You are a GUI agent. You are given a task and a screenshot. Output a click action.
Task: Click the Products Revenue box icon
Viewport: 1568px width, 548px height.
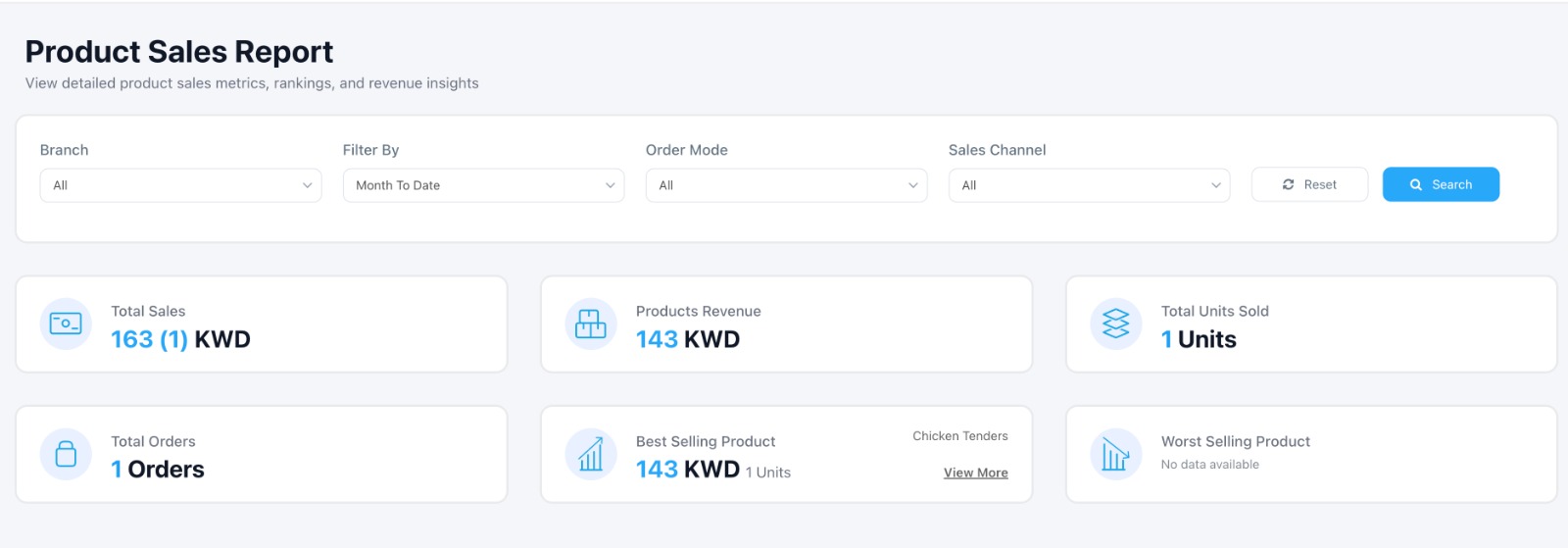click(x=591, y=324)
